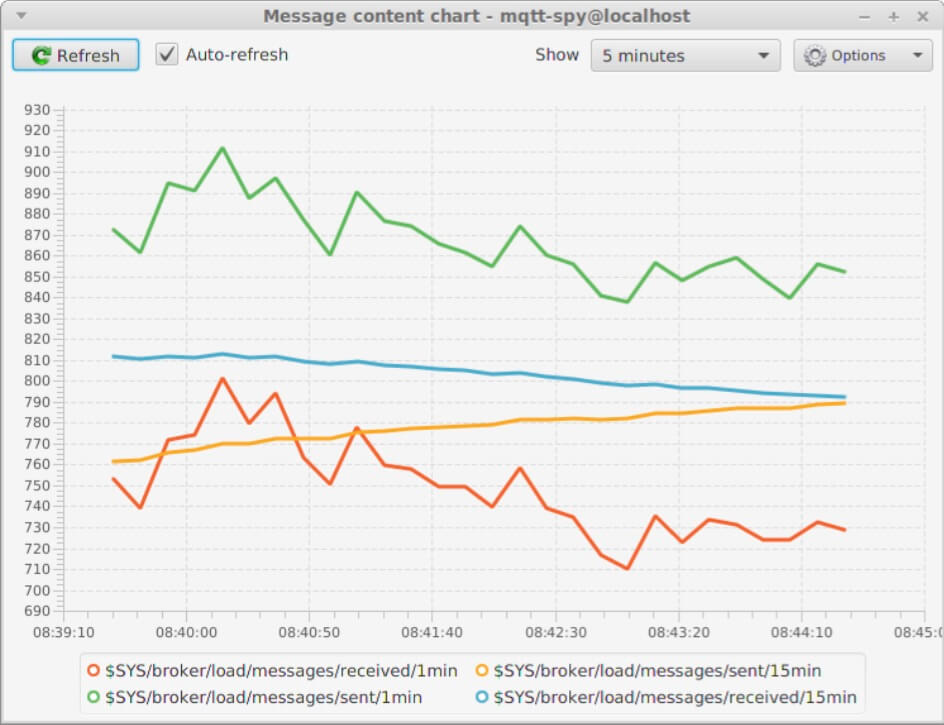Click the red received/1min legend circle
This screenshot has width=944, height=725.
click(x=93, y=670)
